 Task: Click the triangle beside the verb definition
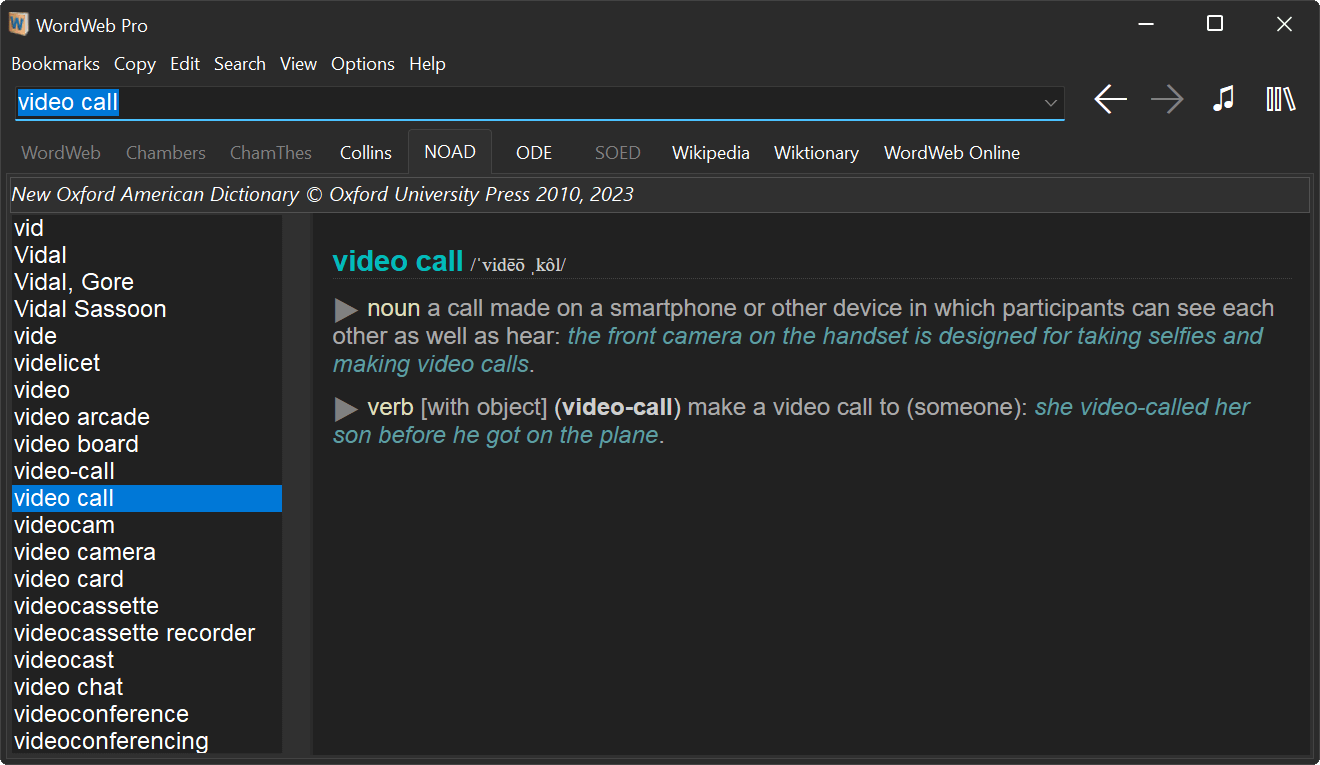(345, 407)
